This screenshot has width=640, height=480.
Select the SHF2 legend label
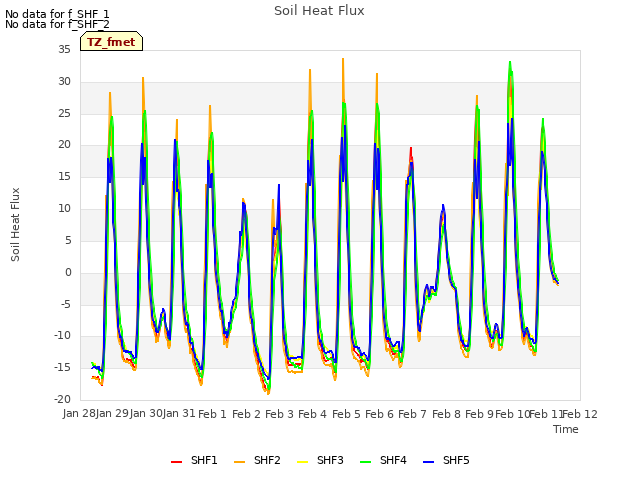click(x=267, y=460)
